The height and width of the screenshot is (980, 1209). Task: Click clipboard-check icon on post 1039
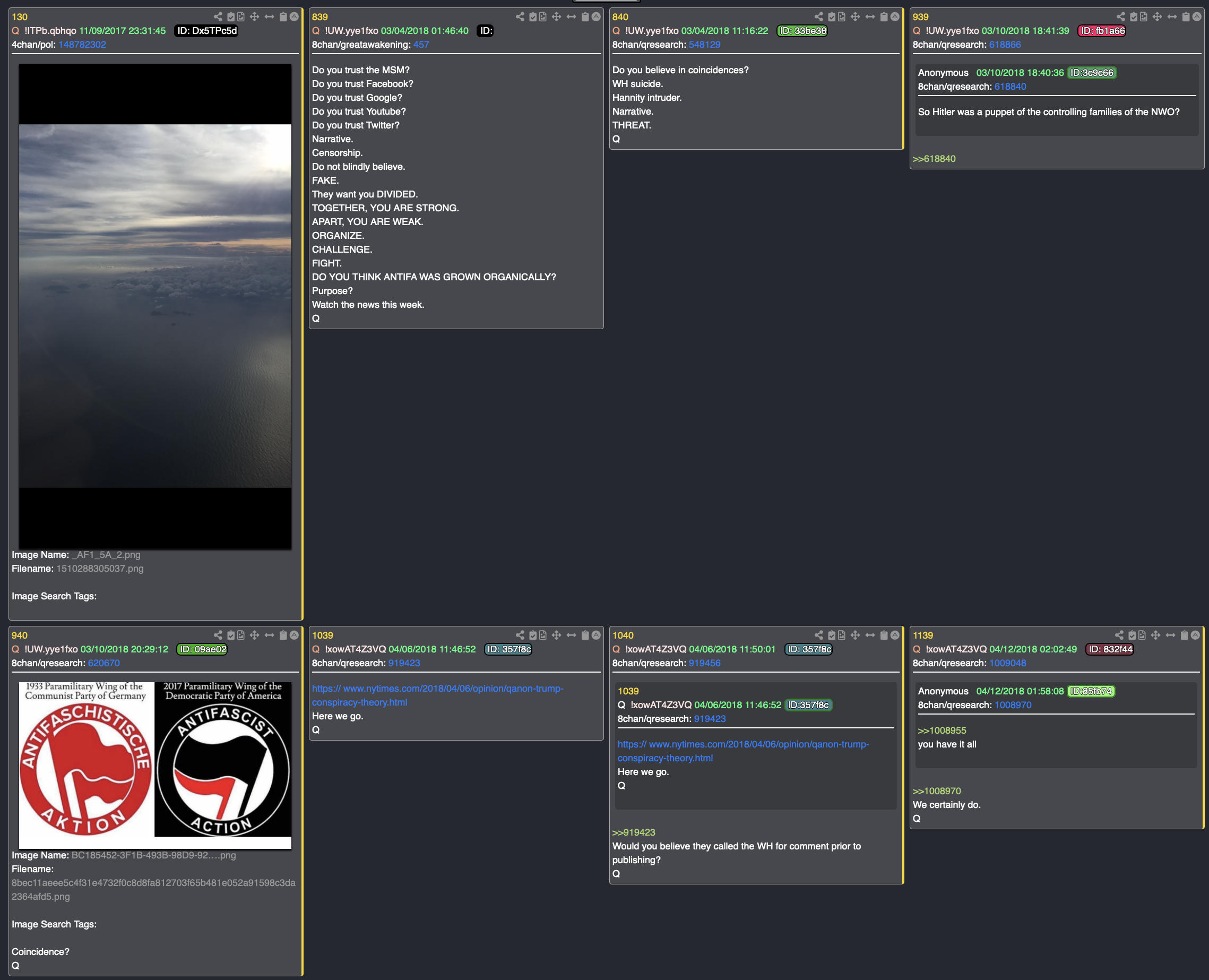(x=533, y=635)
